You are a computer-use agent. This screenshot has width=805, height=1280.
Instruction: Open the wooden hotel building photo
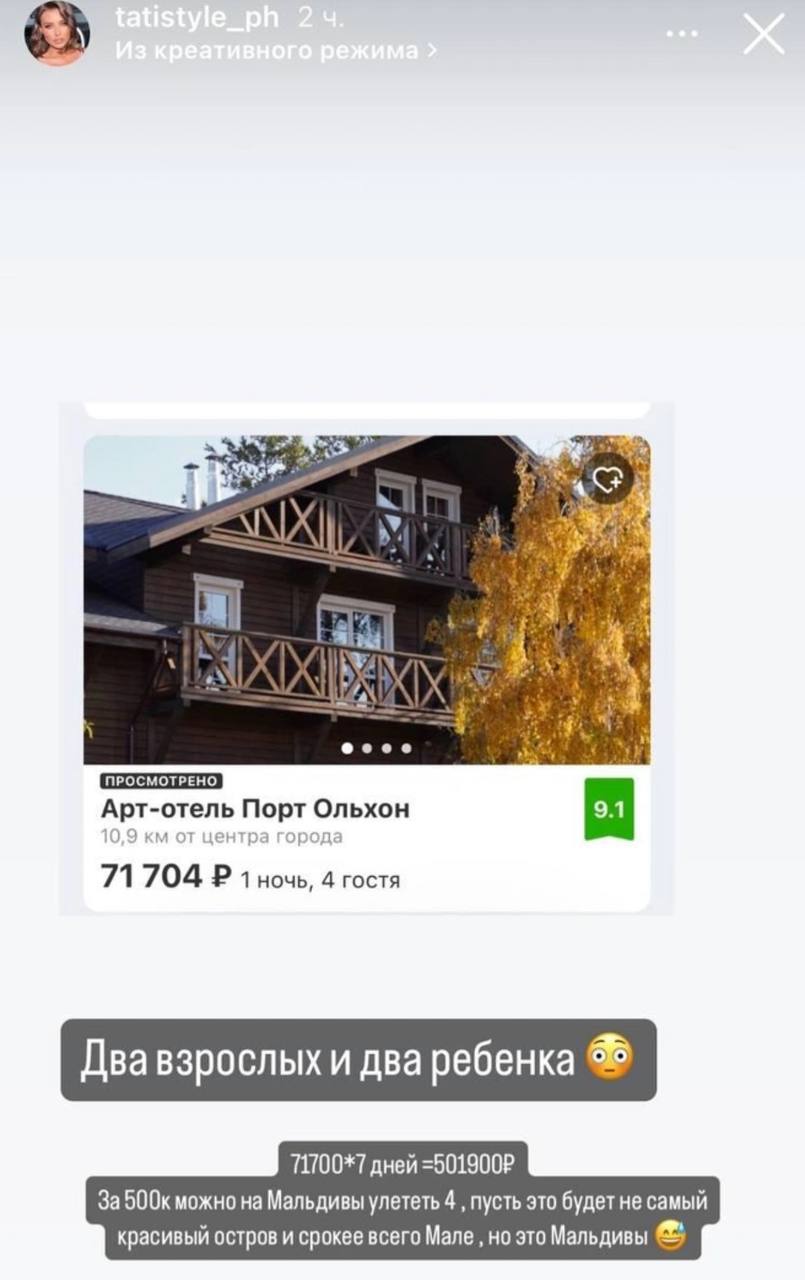[x=366, y=600]
